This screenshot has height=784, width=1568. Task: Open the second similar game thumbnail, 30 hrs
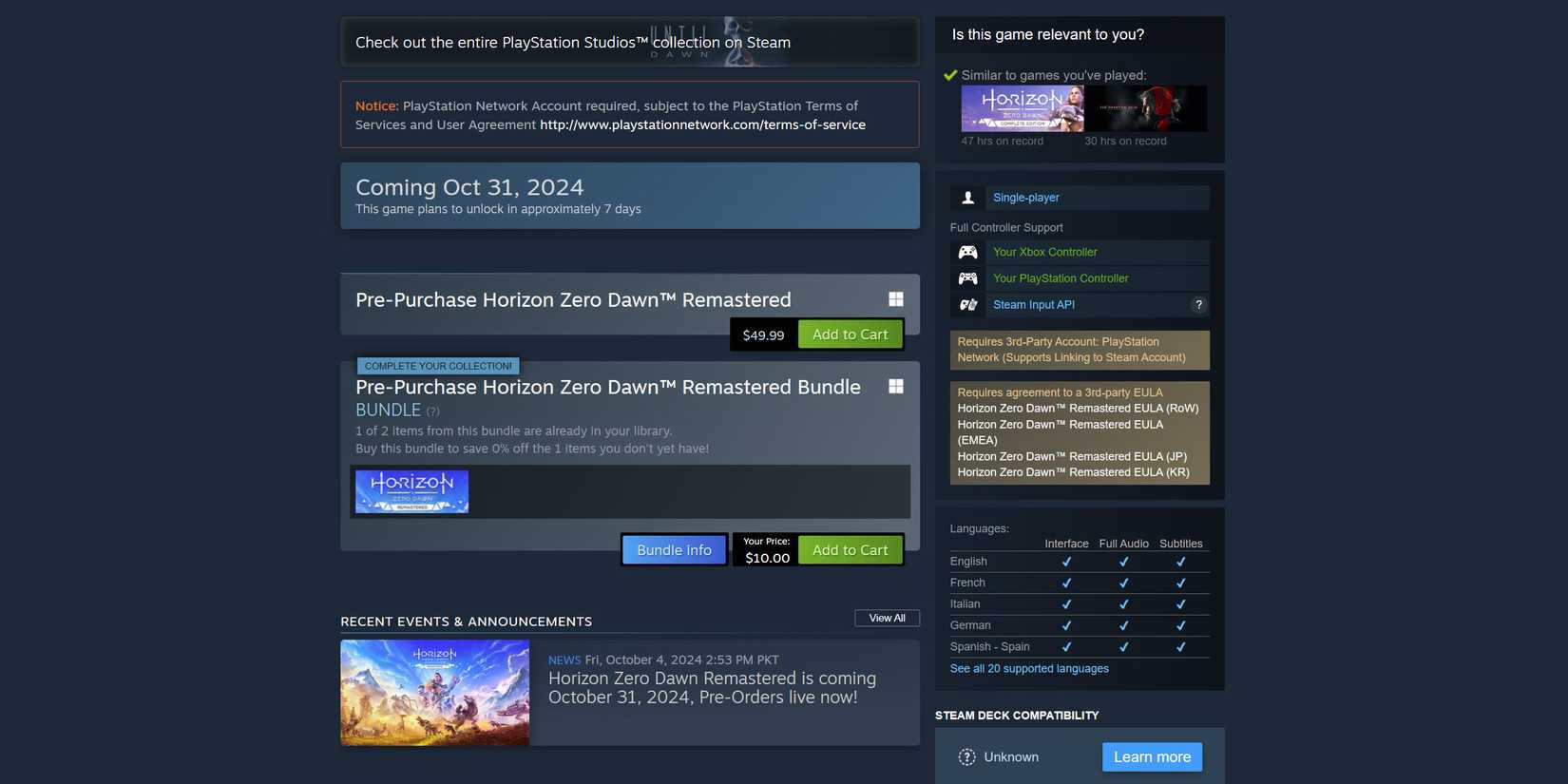[1146, 108]
